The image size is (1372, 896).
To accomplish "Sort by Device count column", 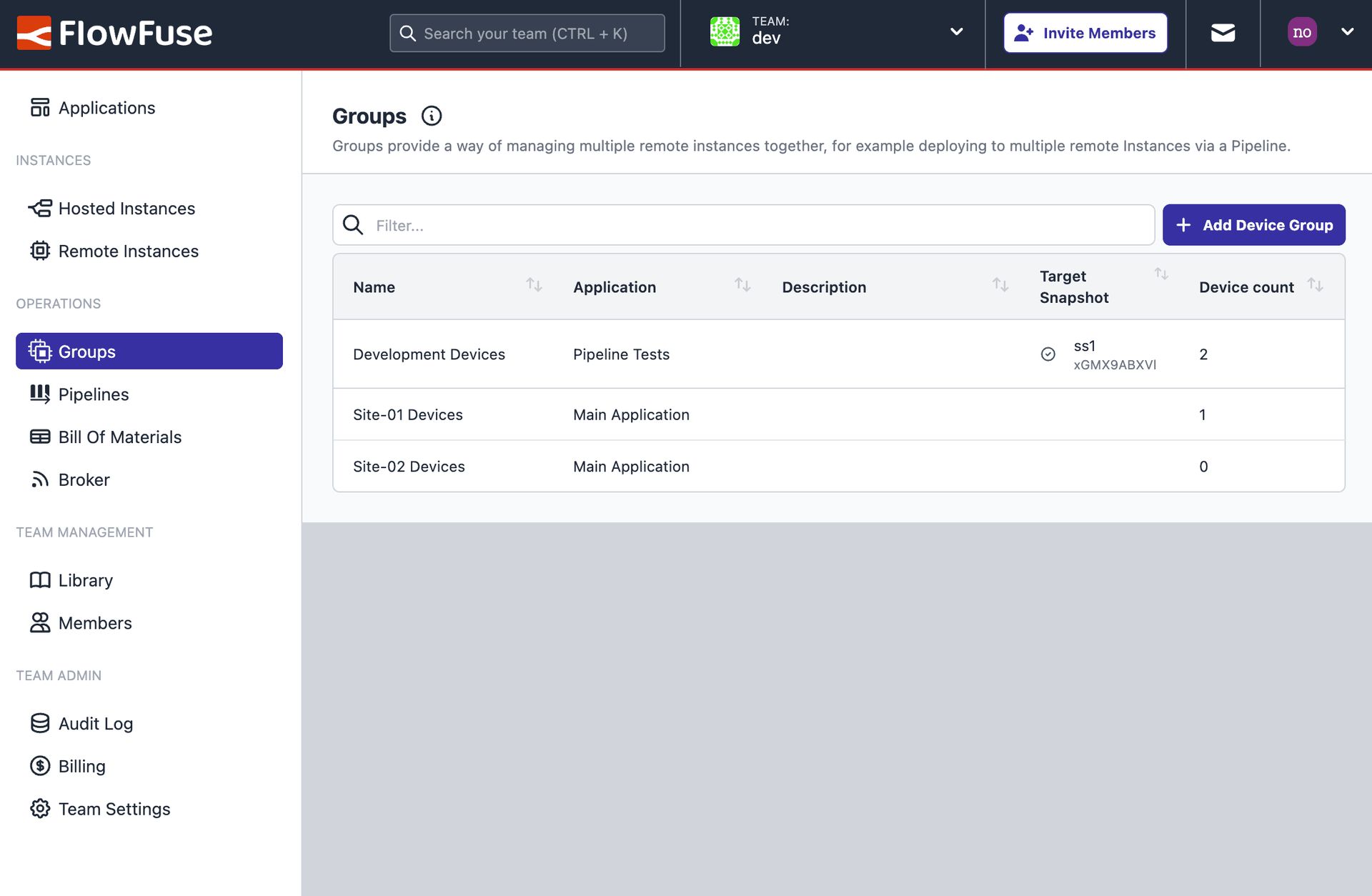I will (1317, 284).
